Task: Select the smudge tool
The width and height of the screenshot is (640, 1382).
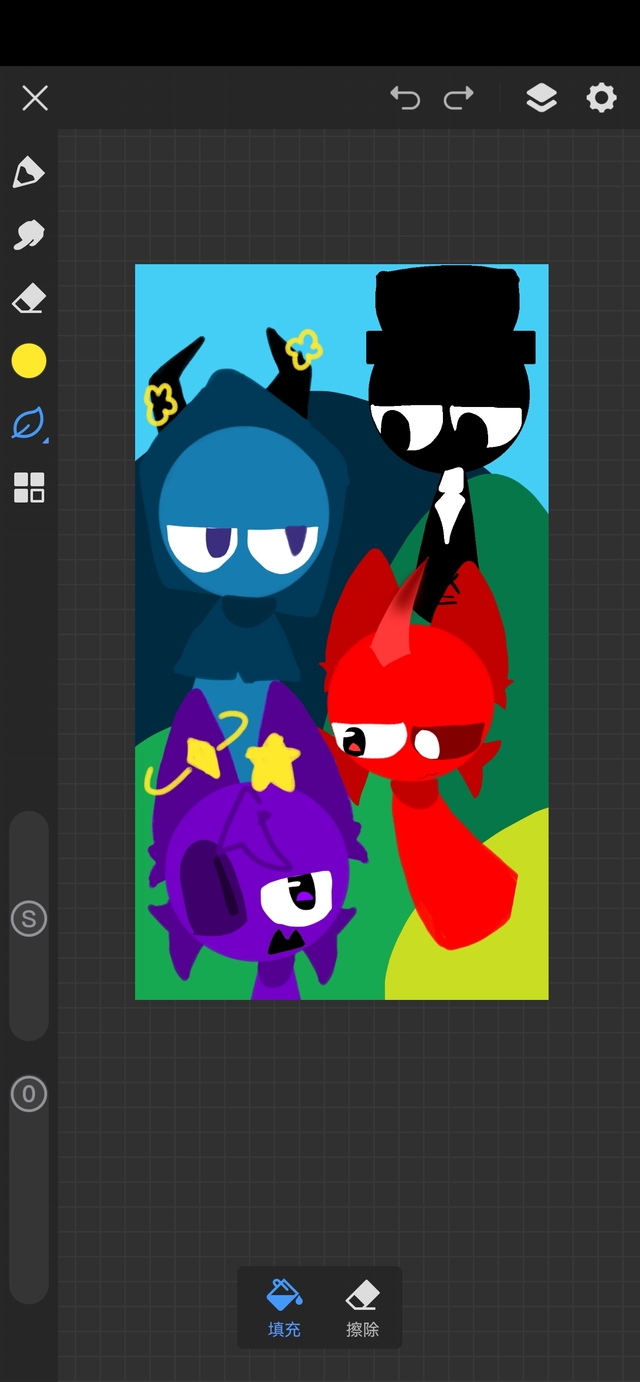Action: (28, 235)
